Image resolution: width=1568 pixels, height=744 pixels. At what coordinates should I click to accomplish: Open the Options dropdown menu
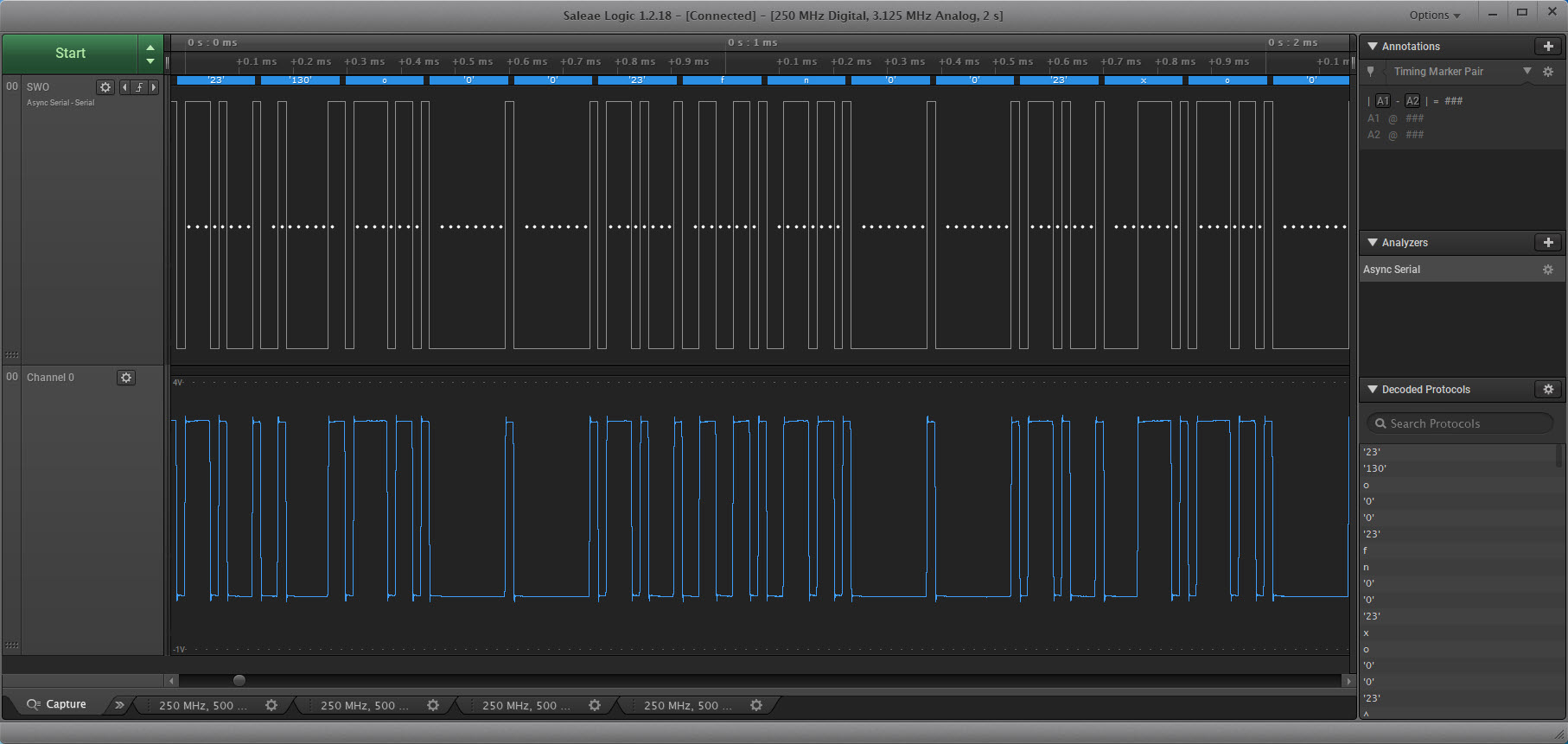[1434, 16]
